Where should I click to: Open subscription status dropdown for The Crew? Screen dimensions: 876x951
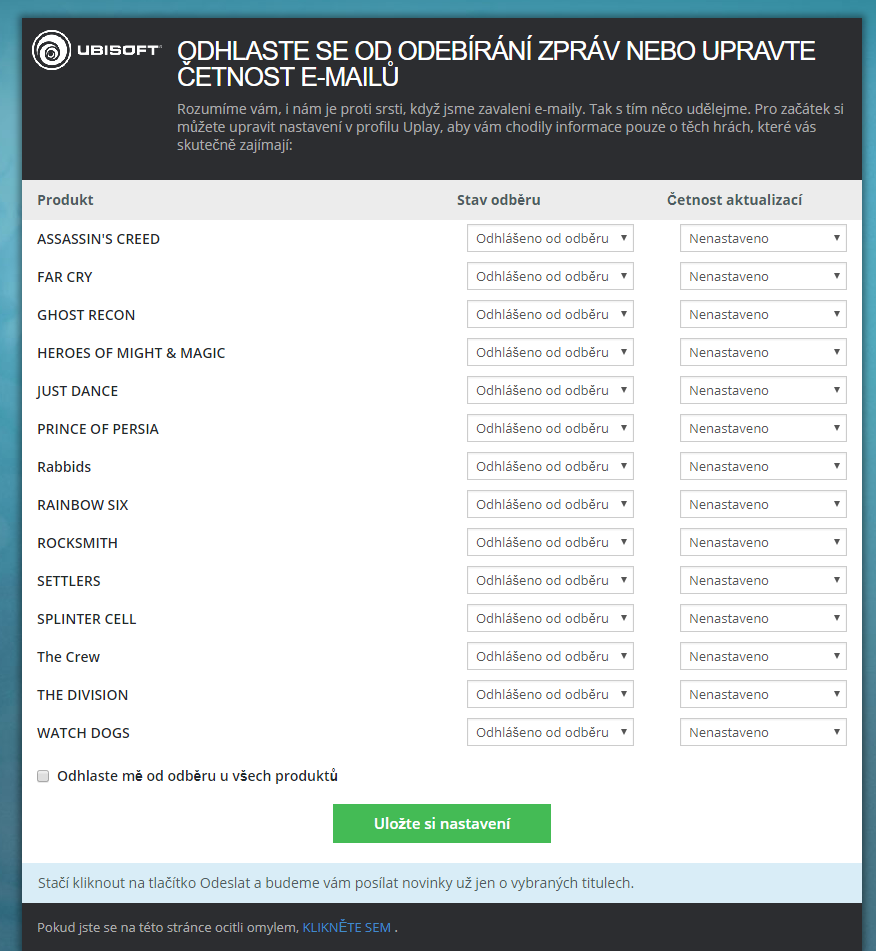(x=550, y=656)
